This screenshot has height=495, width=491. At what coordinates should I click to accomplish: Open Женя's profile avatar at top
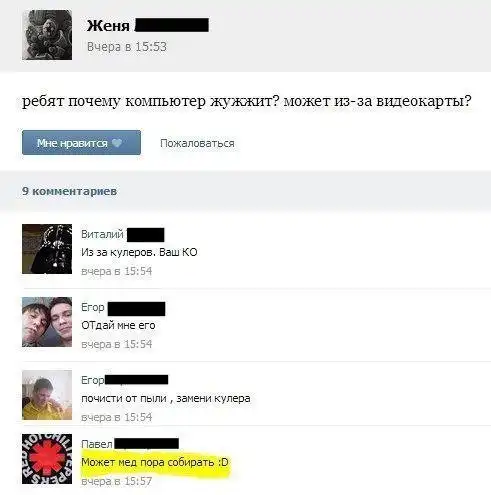tap(47, 35)
